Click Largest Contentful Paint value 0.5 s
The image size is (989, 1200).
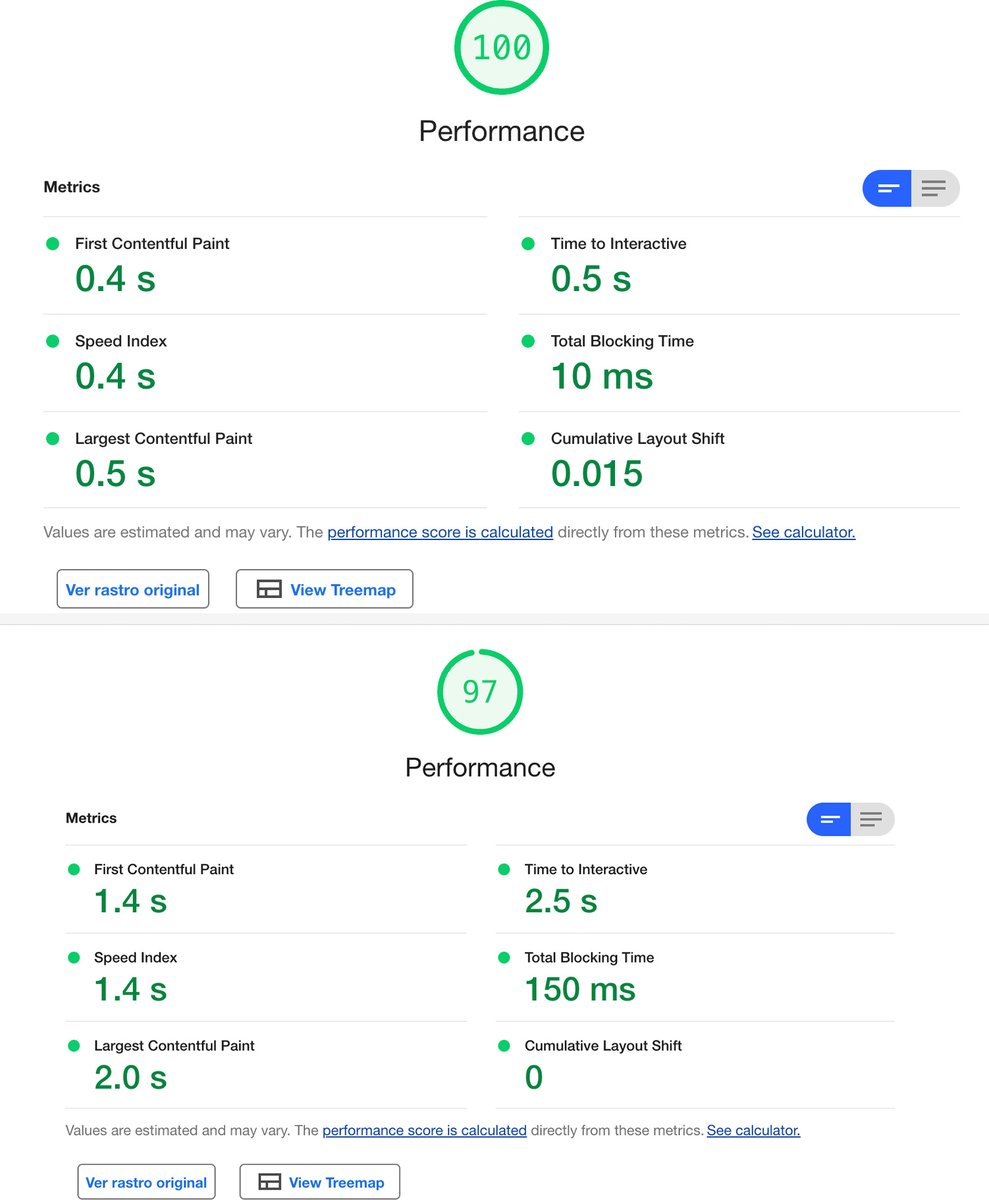pos(116,473)
